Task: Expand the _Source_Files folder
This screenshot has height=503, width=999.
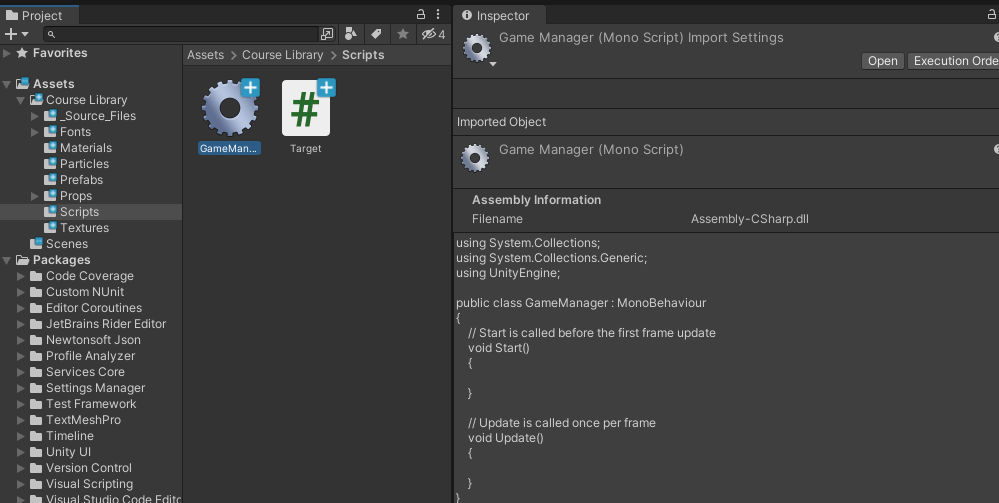Action: (x=34, y=116)
